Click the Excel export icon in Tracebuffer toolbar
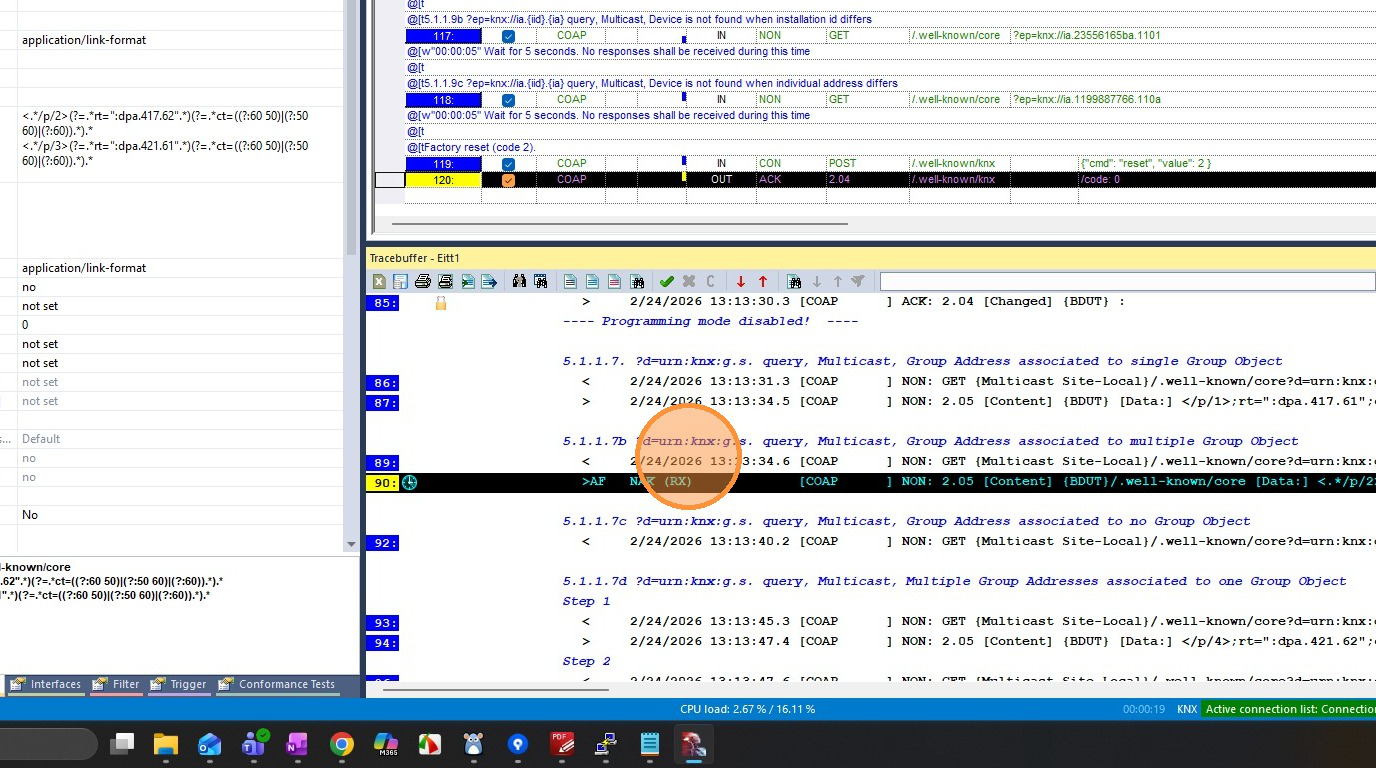1376x768 pixels. point(380,282)
